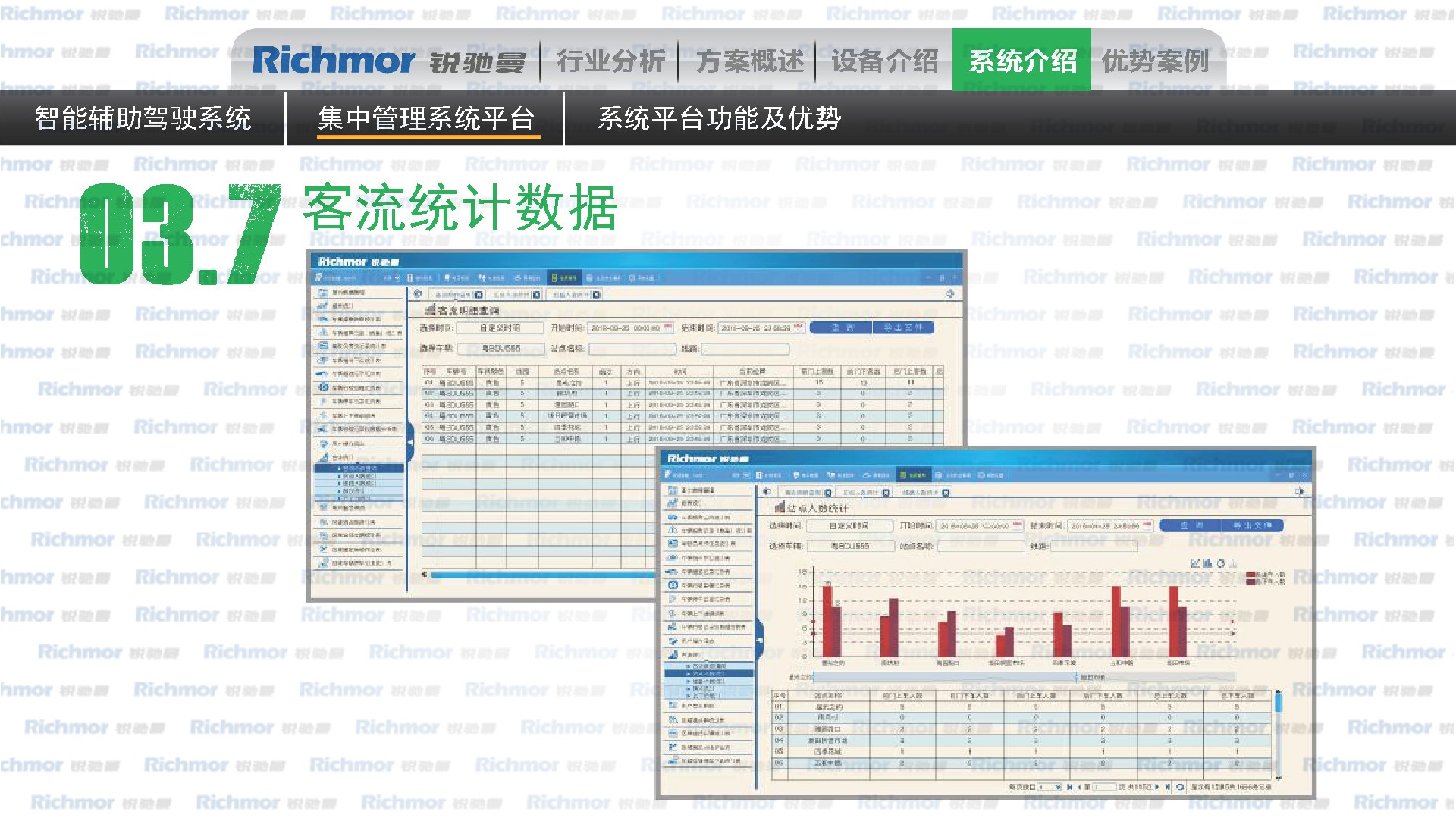Select the 集中管理系统平台 sub-tab

[x=425, y=118]
